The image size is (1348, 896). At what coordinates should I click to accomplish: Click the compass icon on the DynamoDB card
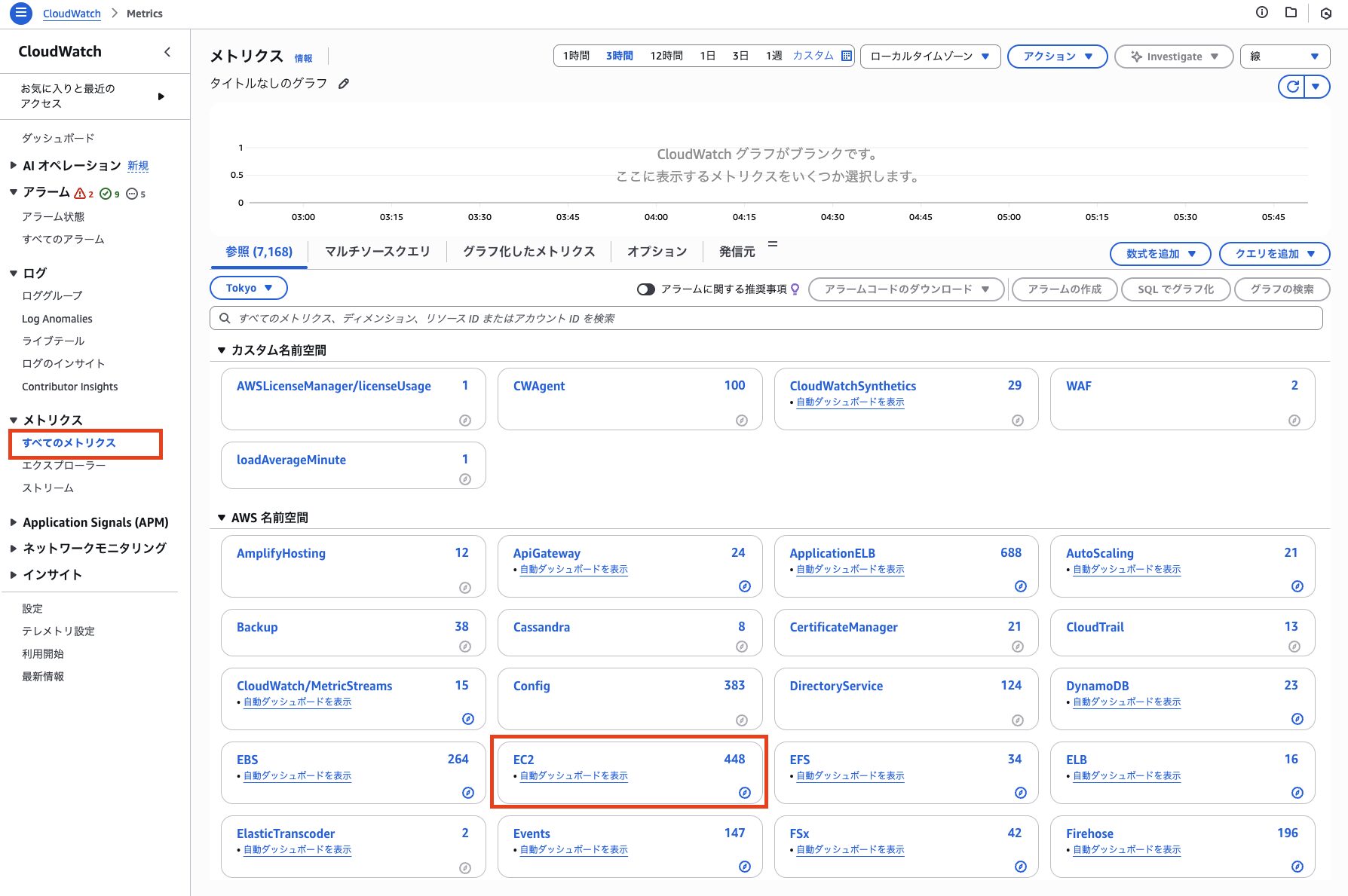tap(1297, 719)
